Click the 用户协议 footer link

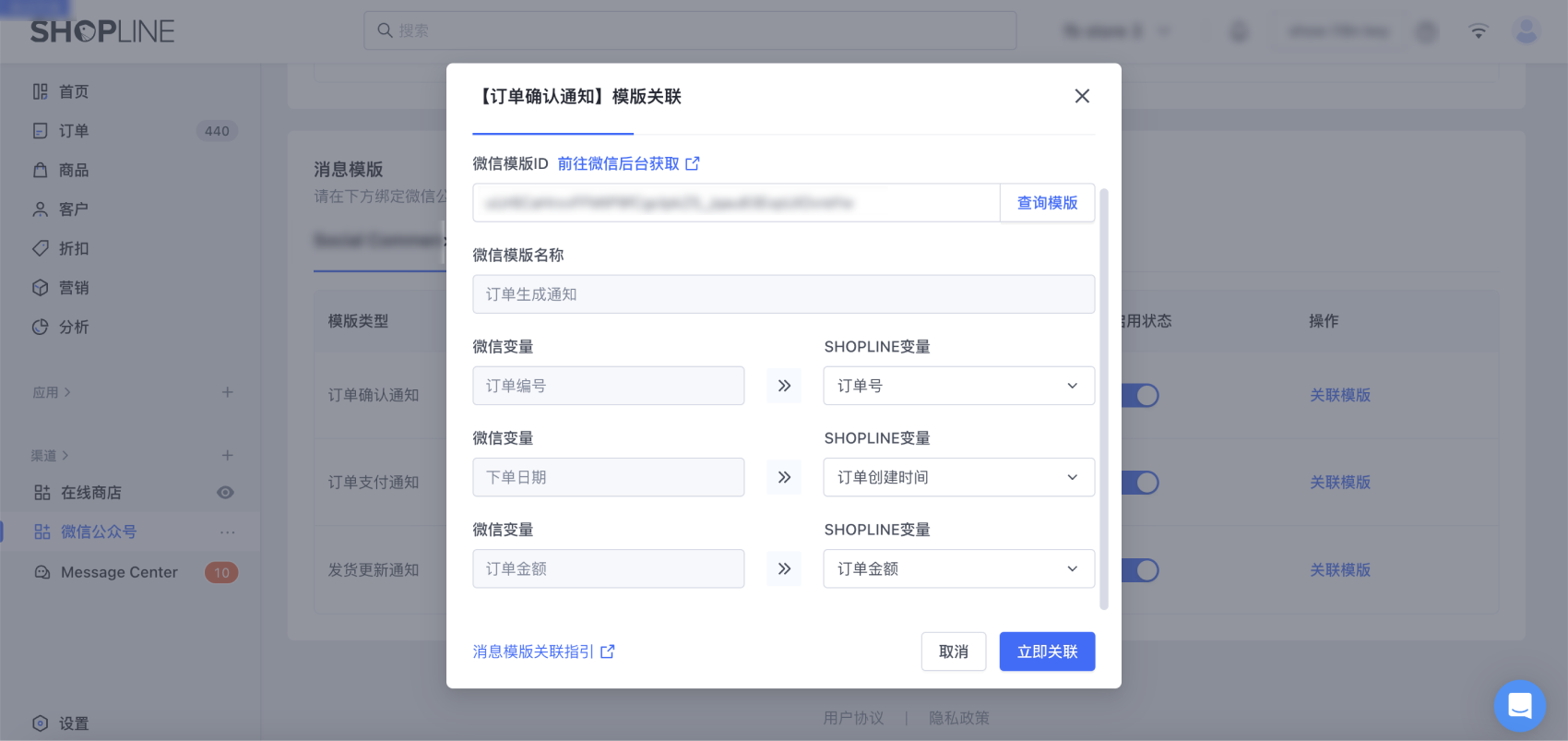pyautogui.click(x=853, y=718)
